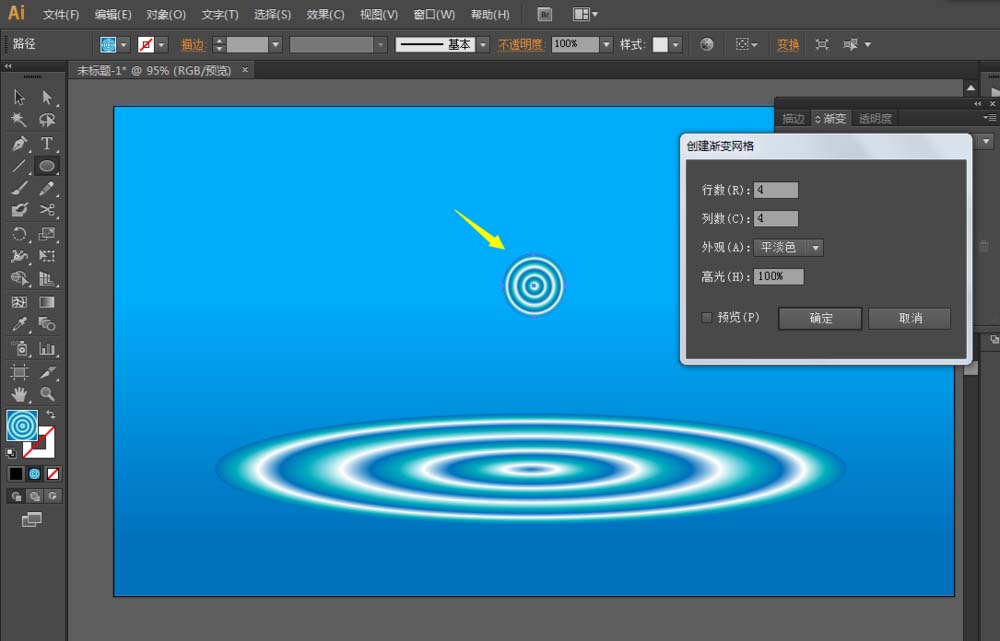Select the Eyedropper tool

click(x=19, y=324)
